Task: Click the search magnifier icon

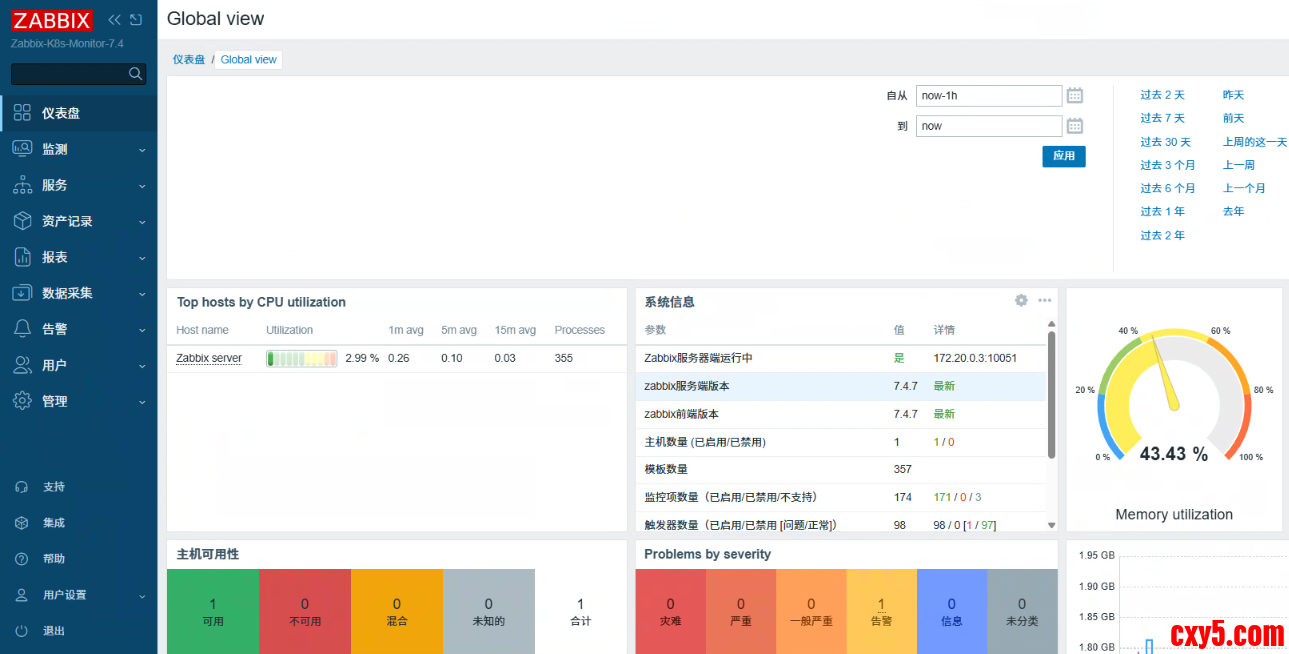Action: point(135,74)
